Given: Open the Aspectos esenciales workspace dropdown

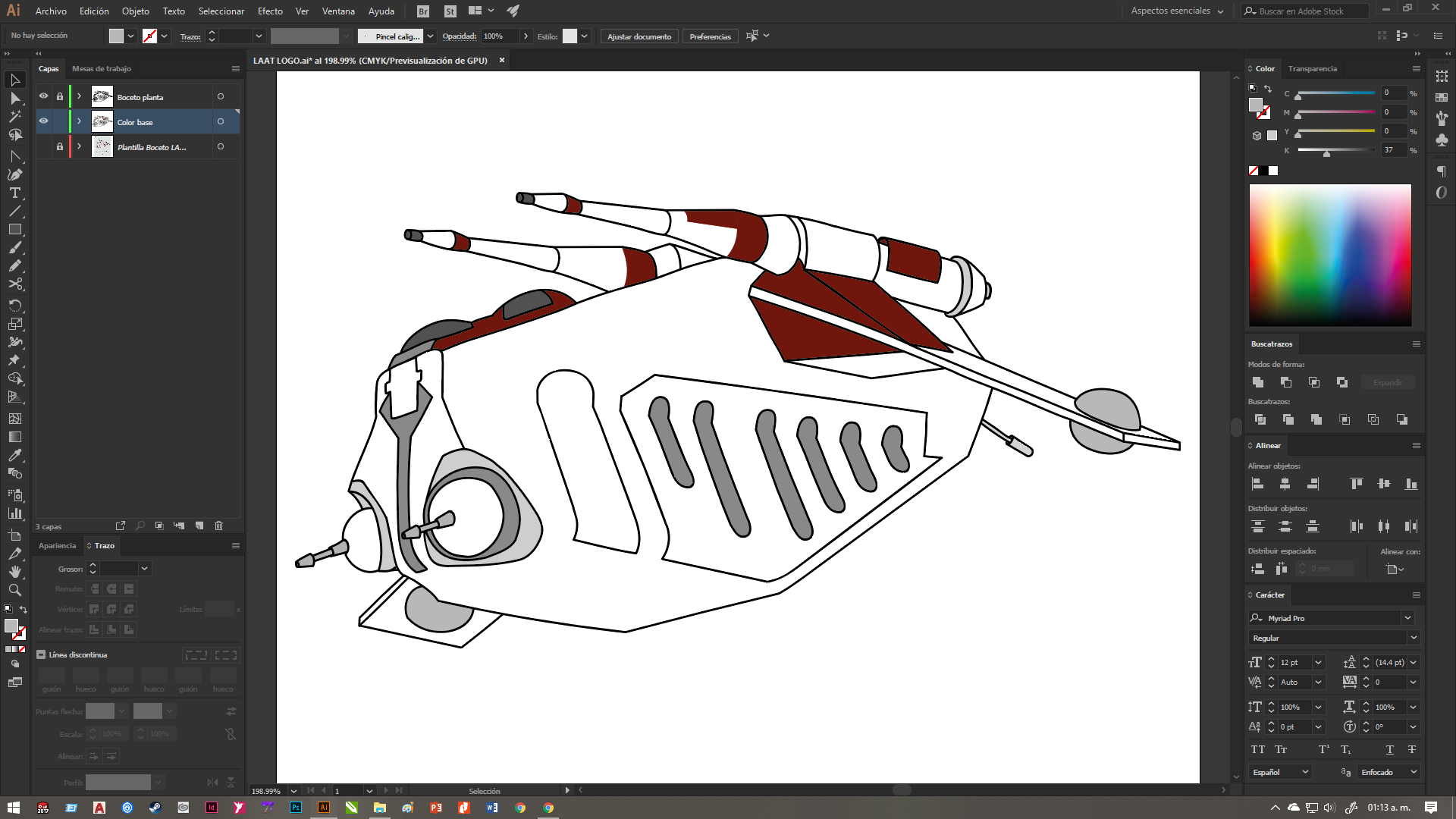Looking at the screenshot, I should [x=1177, y=11].
